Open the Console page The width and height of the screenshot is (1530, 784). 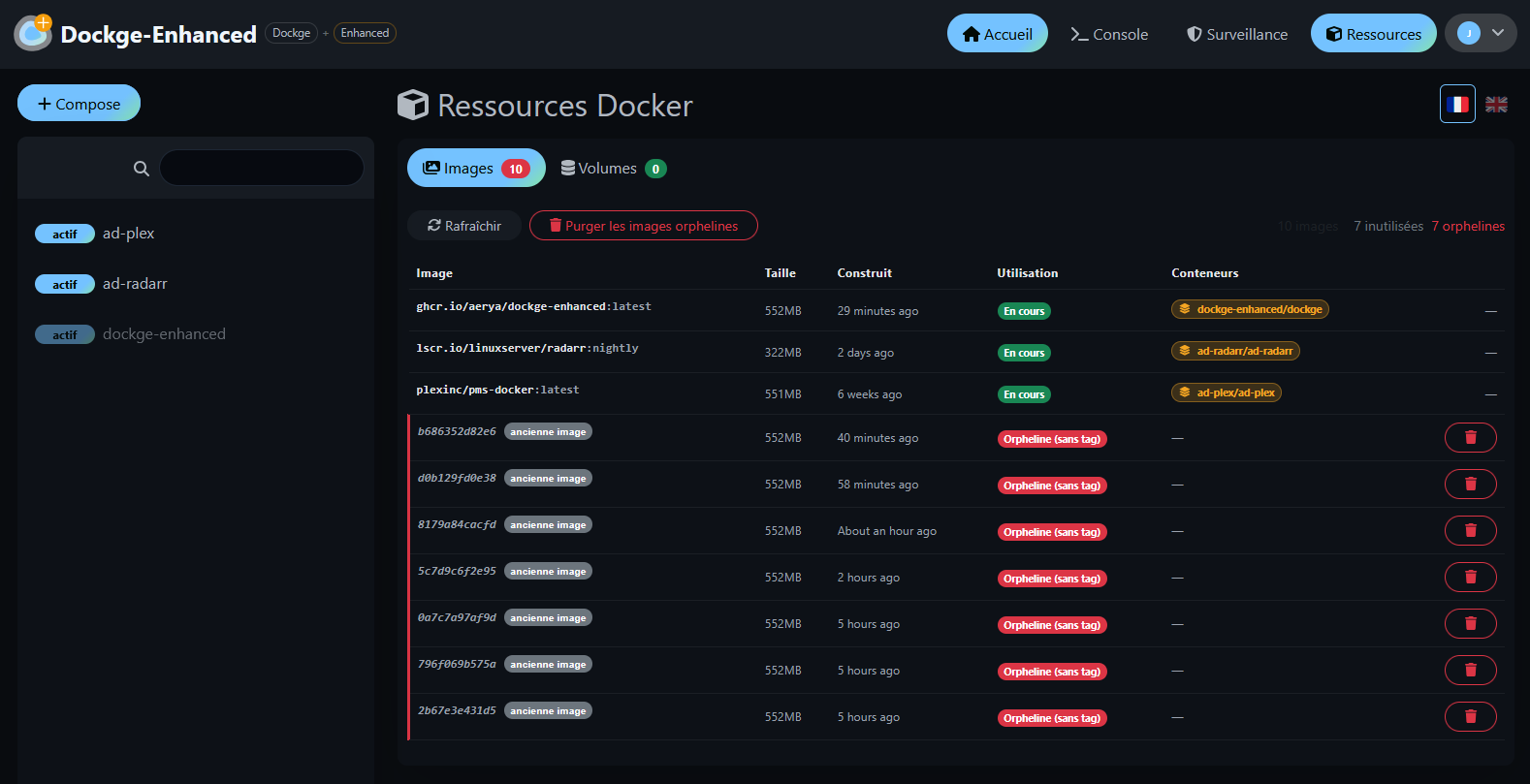1109,34
